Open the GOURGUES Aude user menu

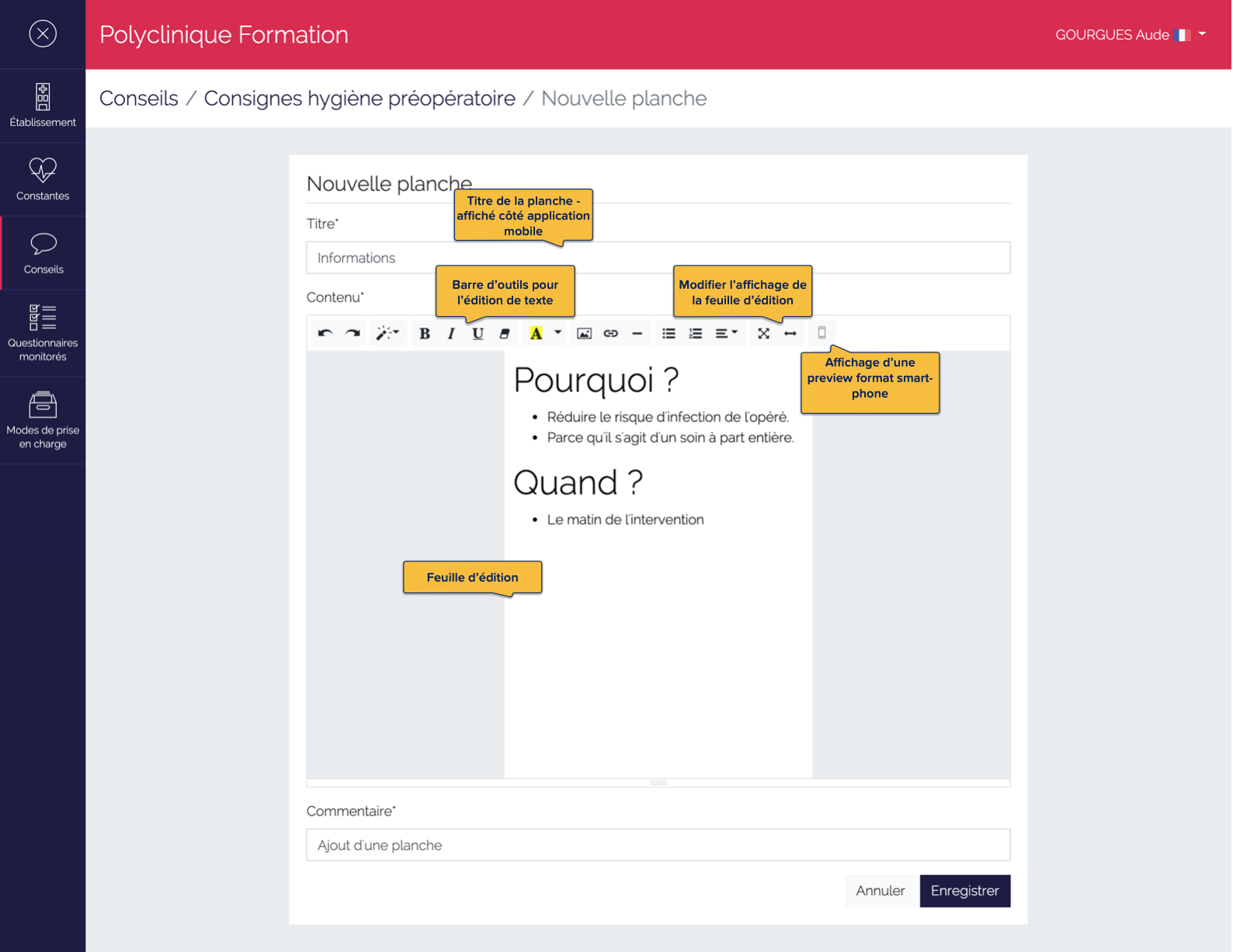coord(1131,35)
